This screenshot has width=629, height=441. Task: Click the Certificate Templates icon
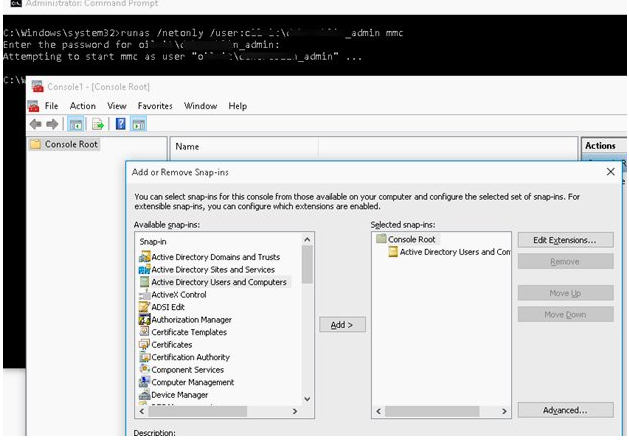144,332
